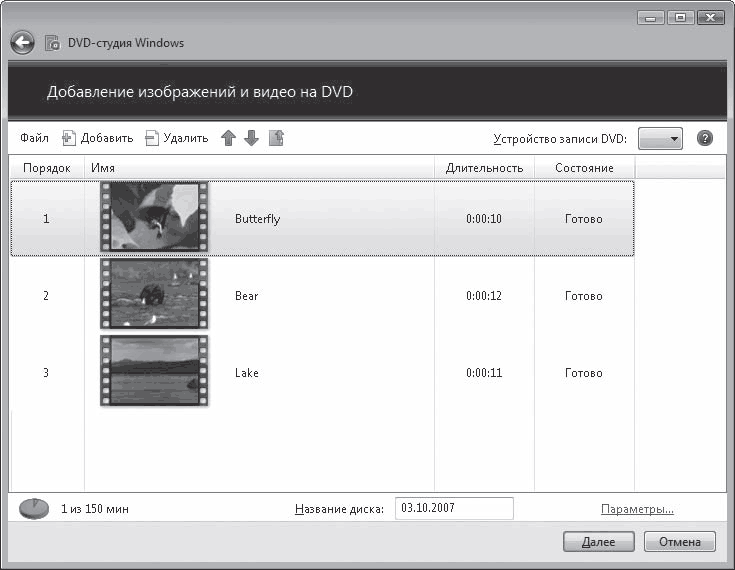Click the Добавить (Add) items icon
Screen dimensions: 735x570
click(69, 139)
